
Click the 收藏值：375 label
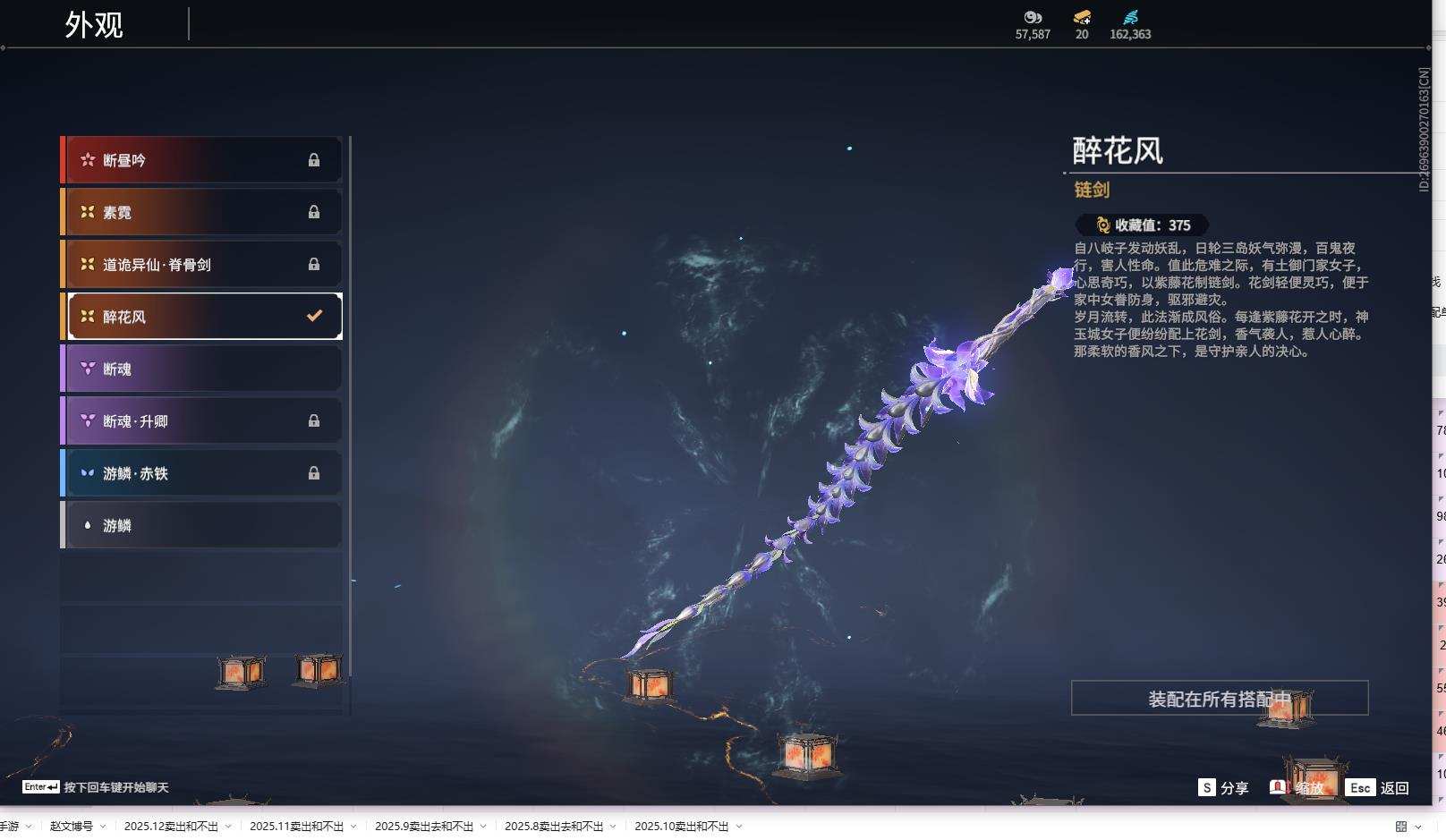pos(1153,225)
